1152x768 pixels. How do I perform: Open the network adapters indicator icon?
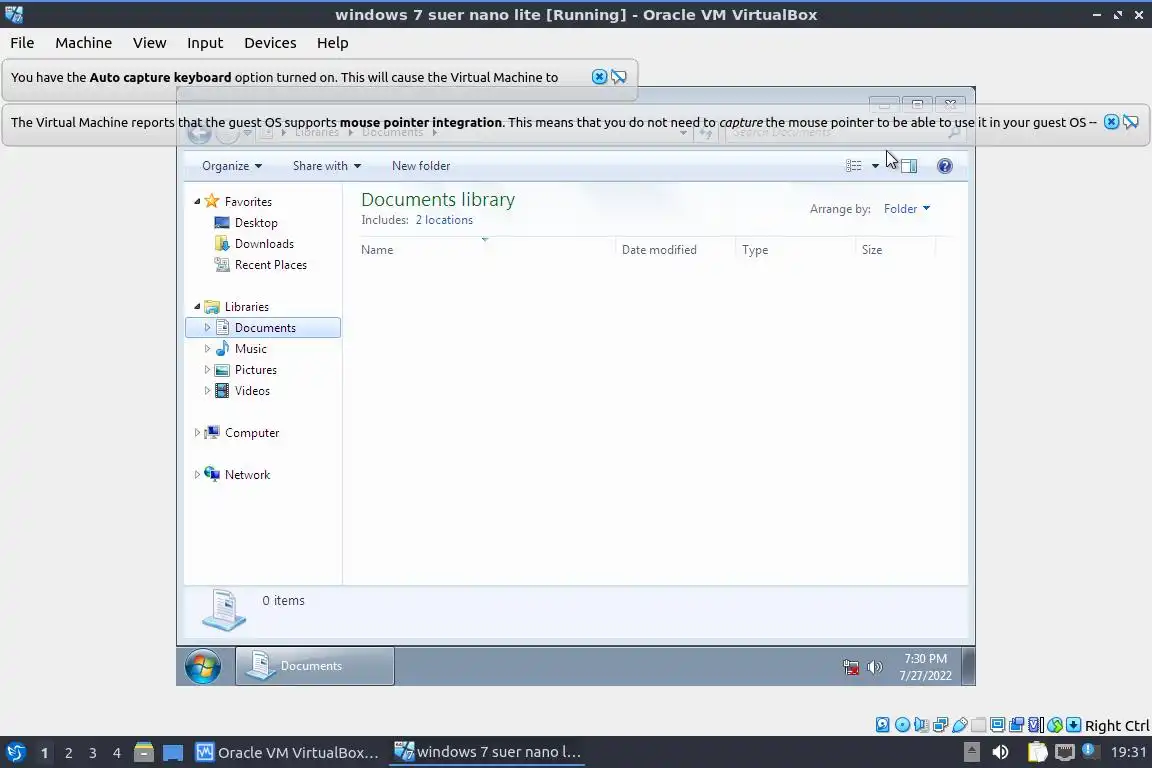(940, 725)
